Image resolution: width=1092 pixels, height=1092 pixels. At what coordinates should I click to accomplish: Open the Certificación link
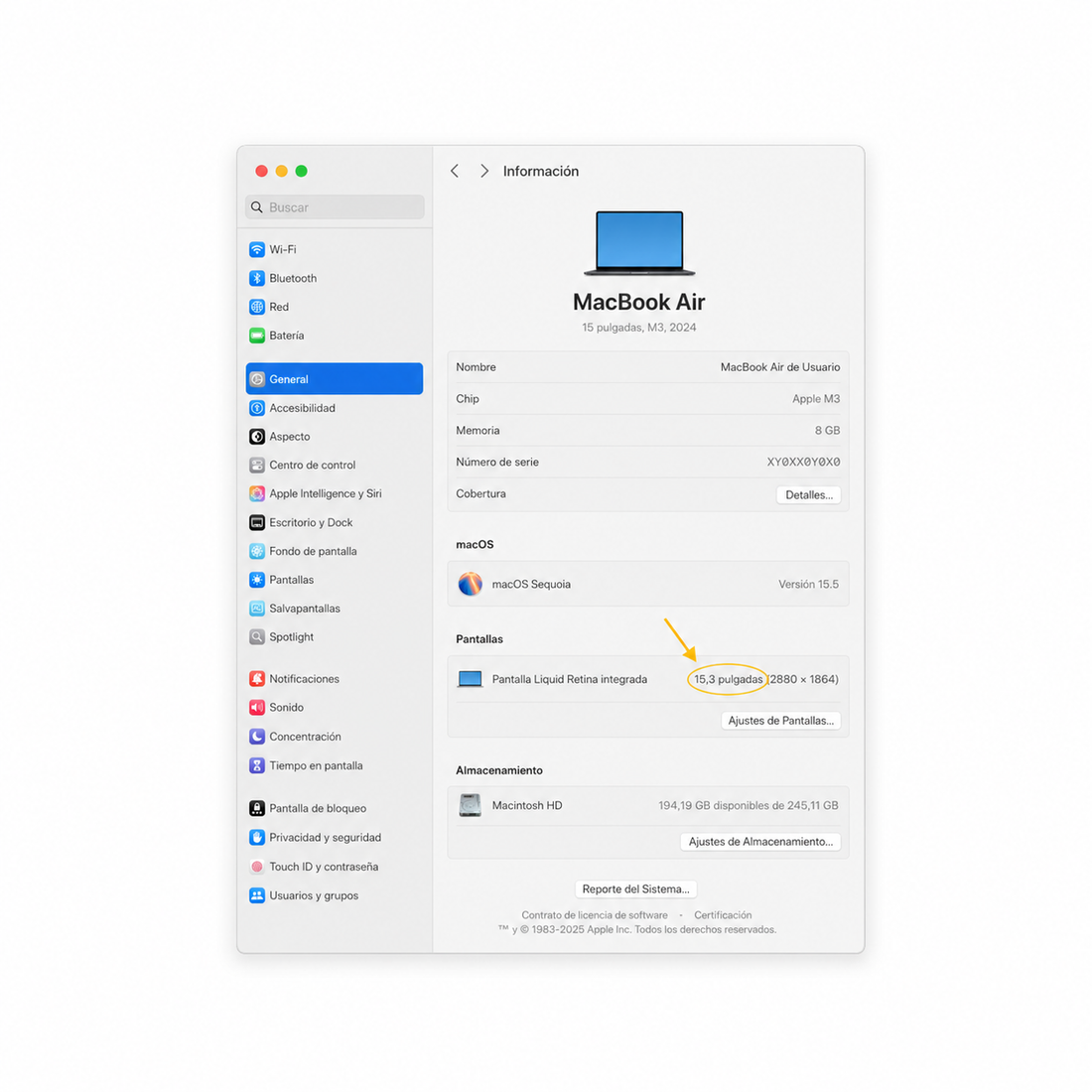point(723,915)
